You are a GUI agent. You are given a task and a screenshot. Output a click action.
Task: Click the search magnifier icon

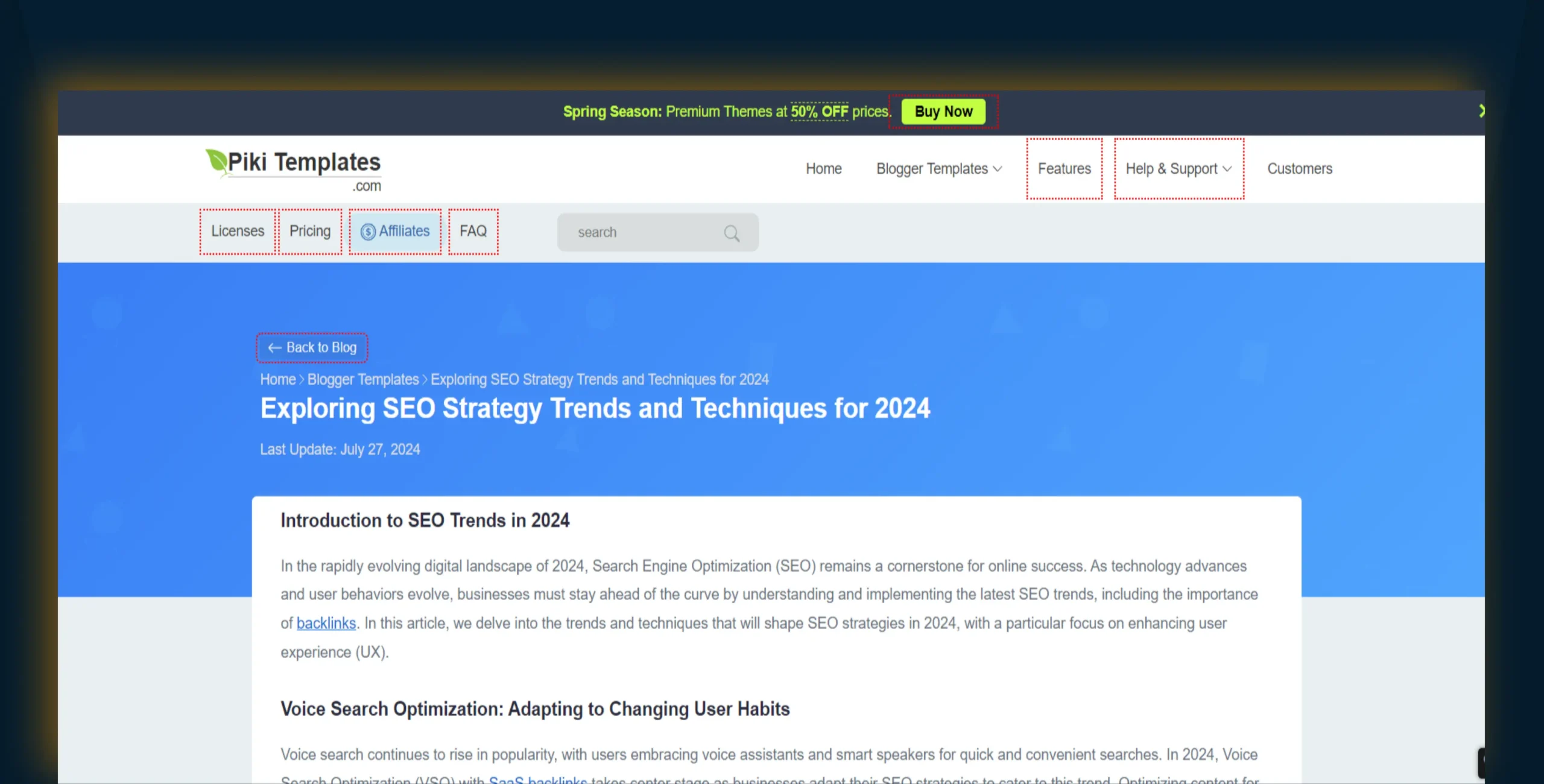[732, 233]
